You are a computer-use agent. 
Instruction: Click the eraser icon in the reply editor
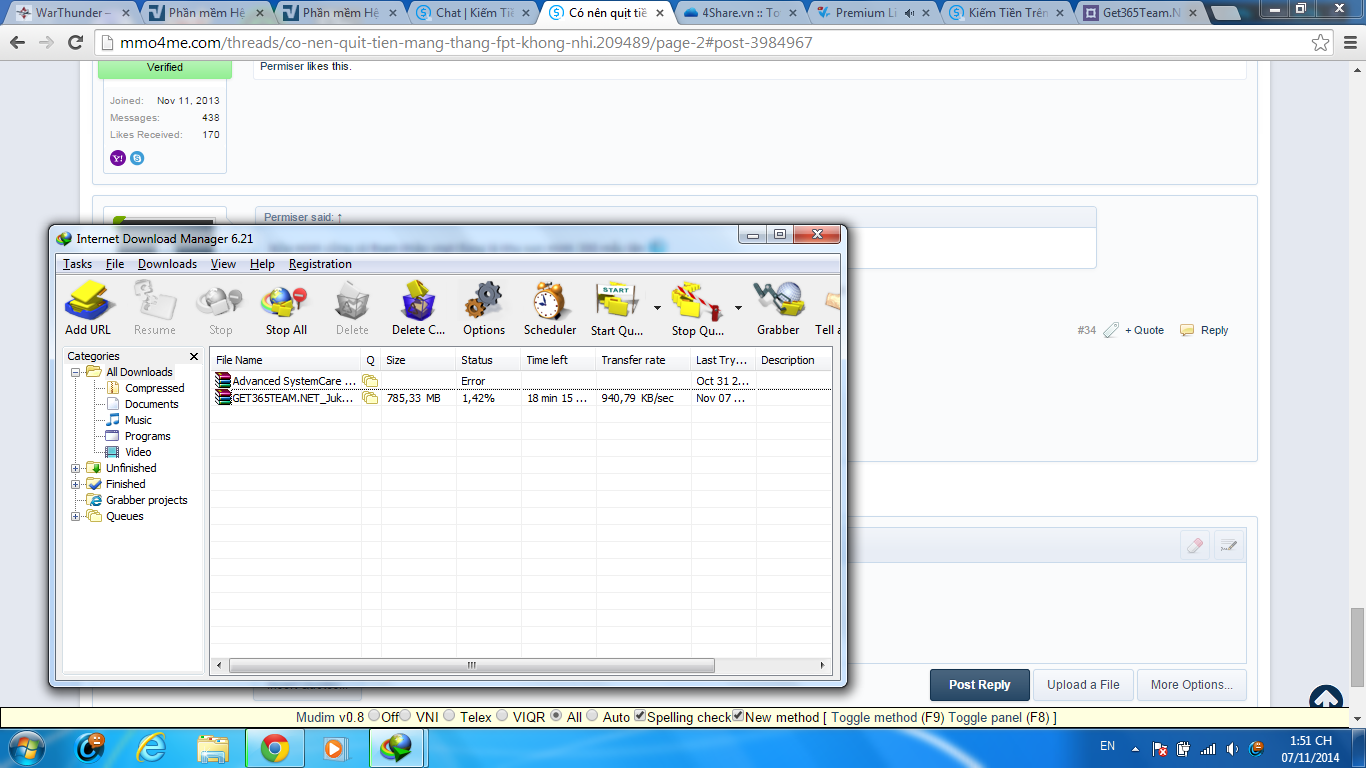1195,545
